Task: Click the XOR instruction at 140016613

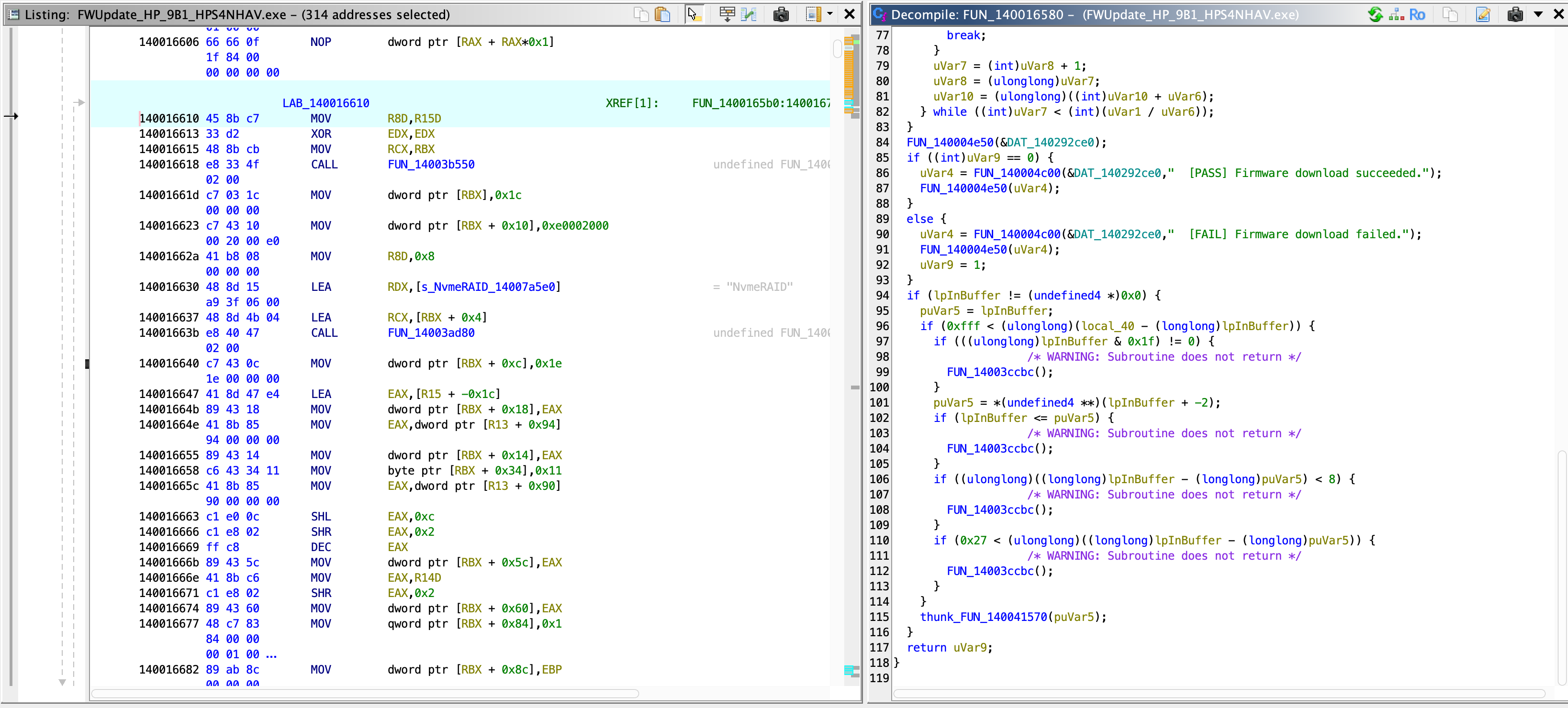Action: 321,134
